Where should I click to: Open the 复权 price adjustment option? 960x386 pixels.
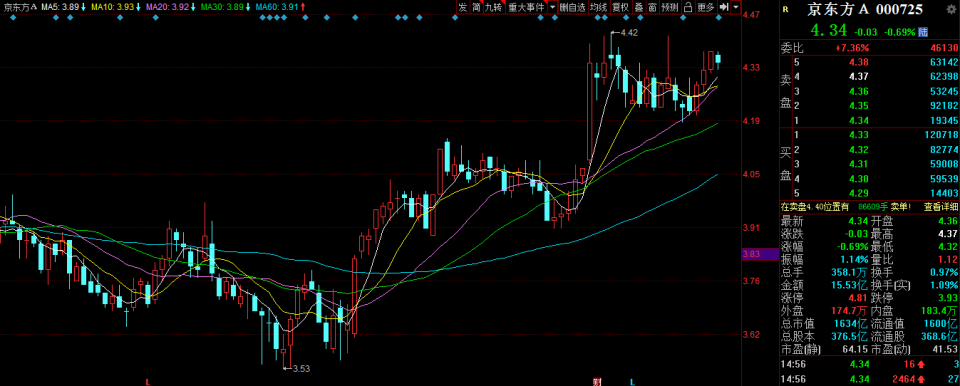620,7
